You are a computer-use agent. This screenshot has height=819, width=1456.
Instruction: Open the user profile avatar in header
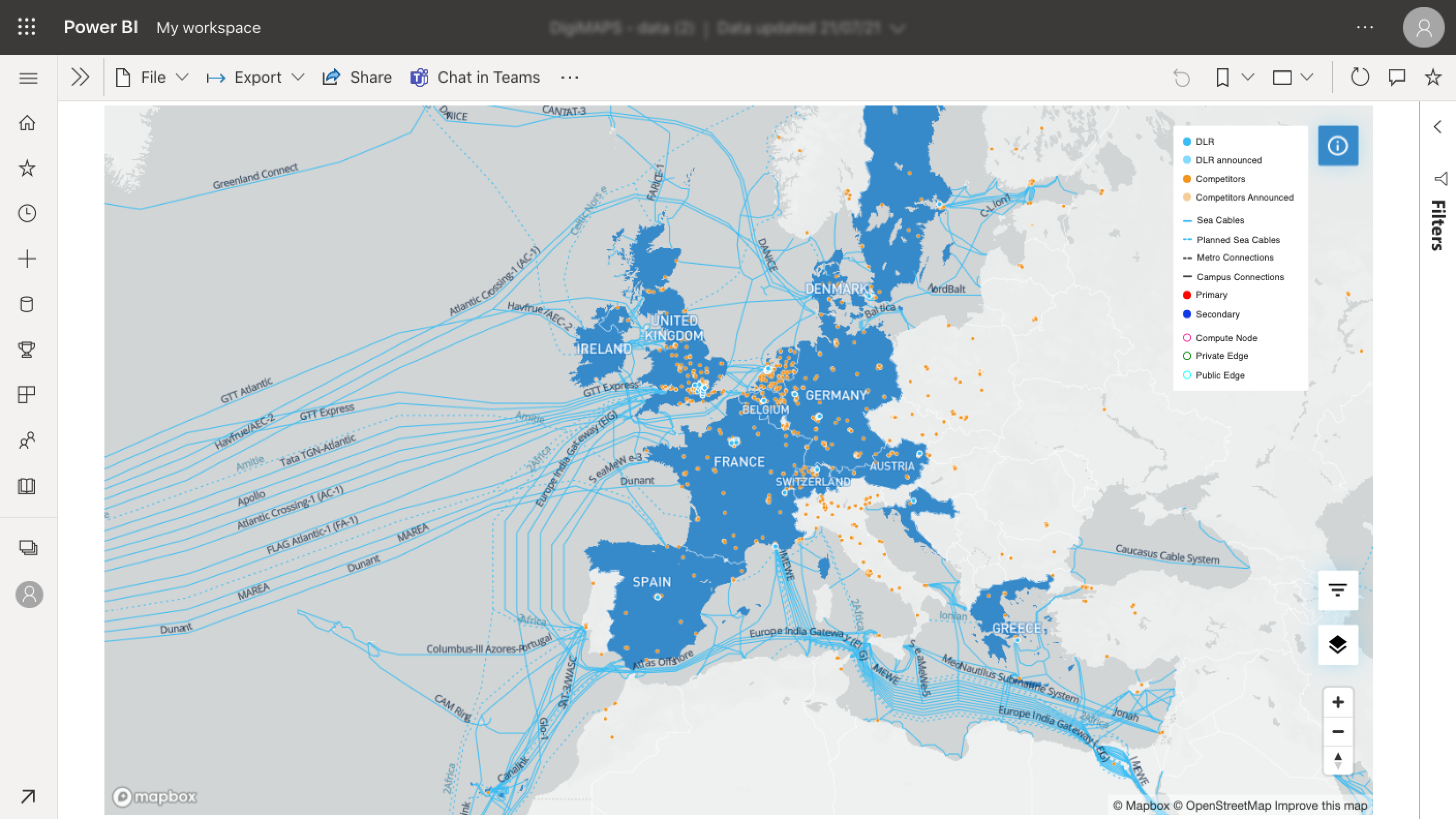tap(1424, 27)
